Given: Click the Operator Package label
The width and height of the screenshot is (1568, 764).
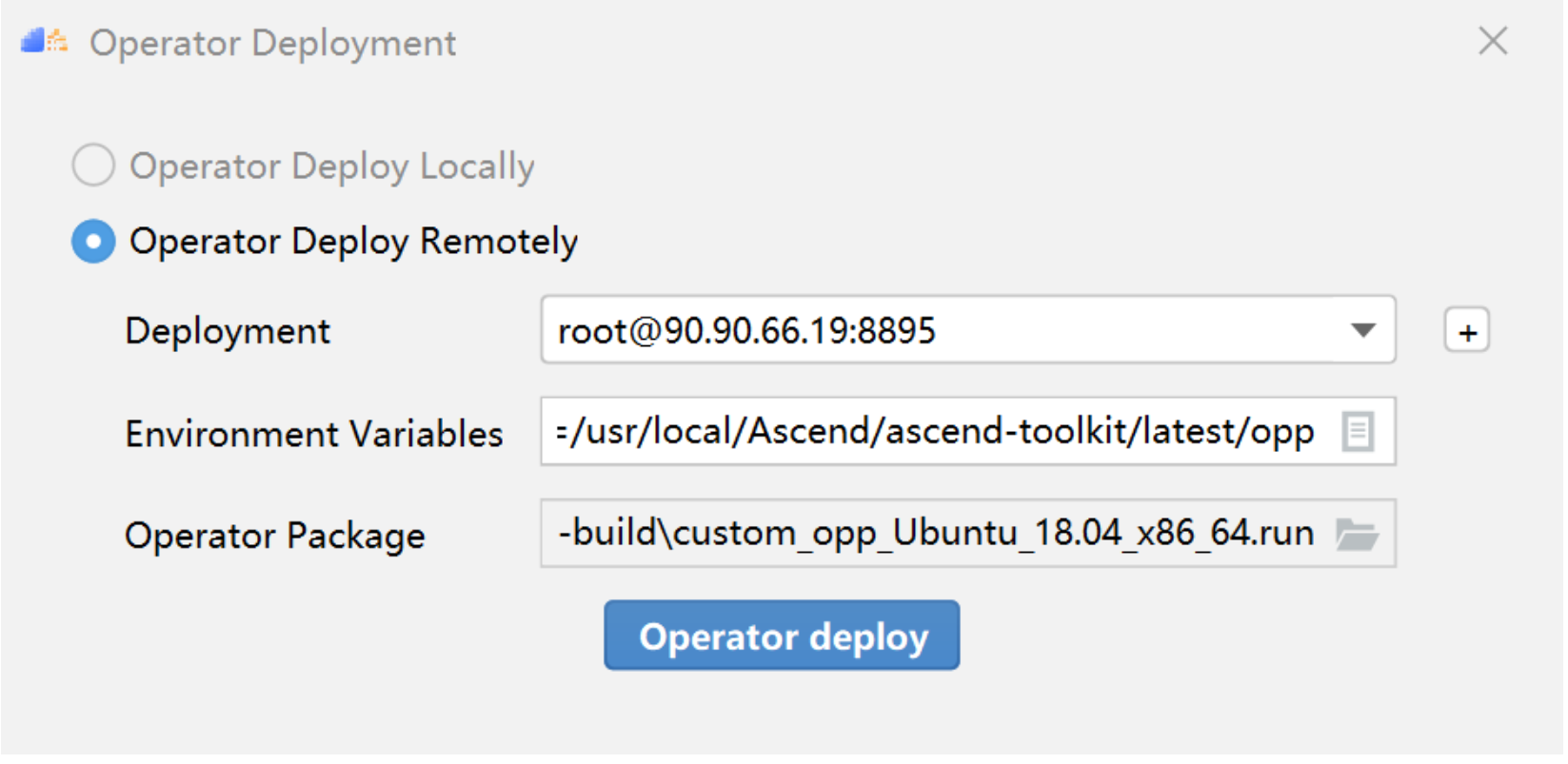Looking at the screenshot, I should click(x=275, y=536).
